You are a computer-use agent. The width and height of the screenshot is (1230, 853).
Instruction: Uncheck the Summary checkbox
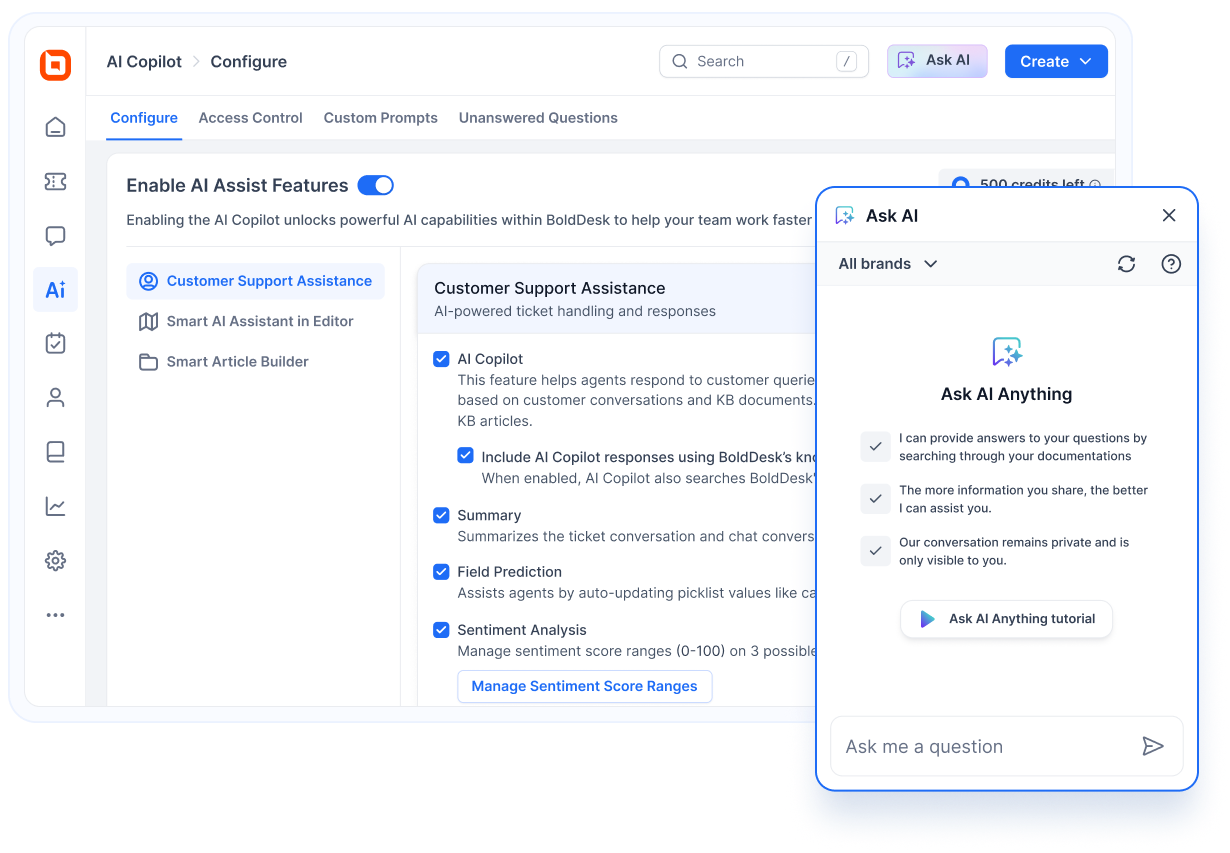point(441,515)
